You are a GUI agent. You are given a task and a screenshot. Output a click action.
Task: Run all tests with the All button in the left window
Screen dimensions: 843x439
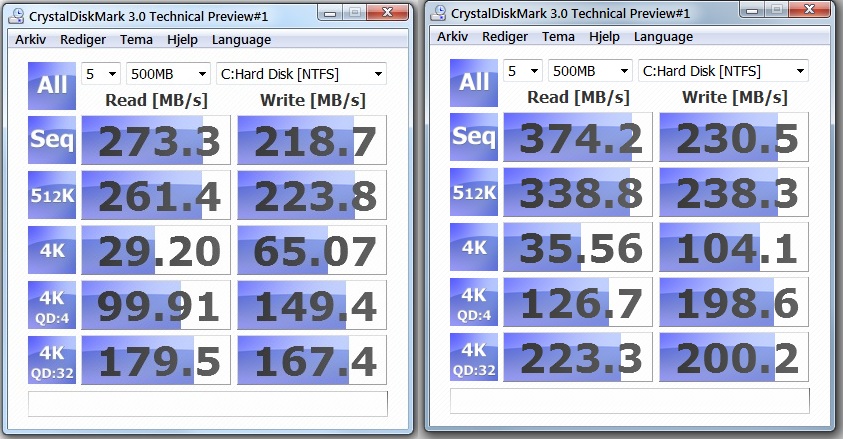click(52, 85)
